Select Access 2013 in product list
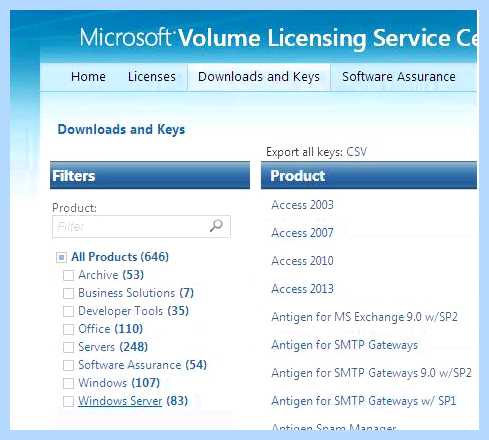Viewport: 489px width, 440px height. pyautogui.click(x=302, y=289)
